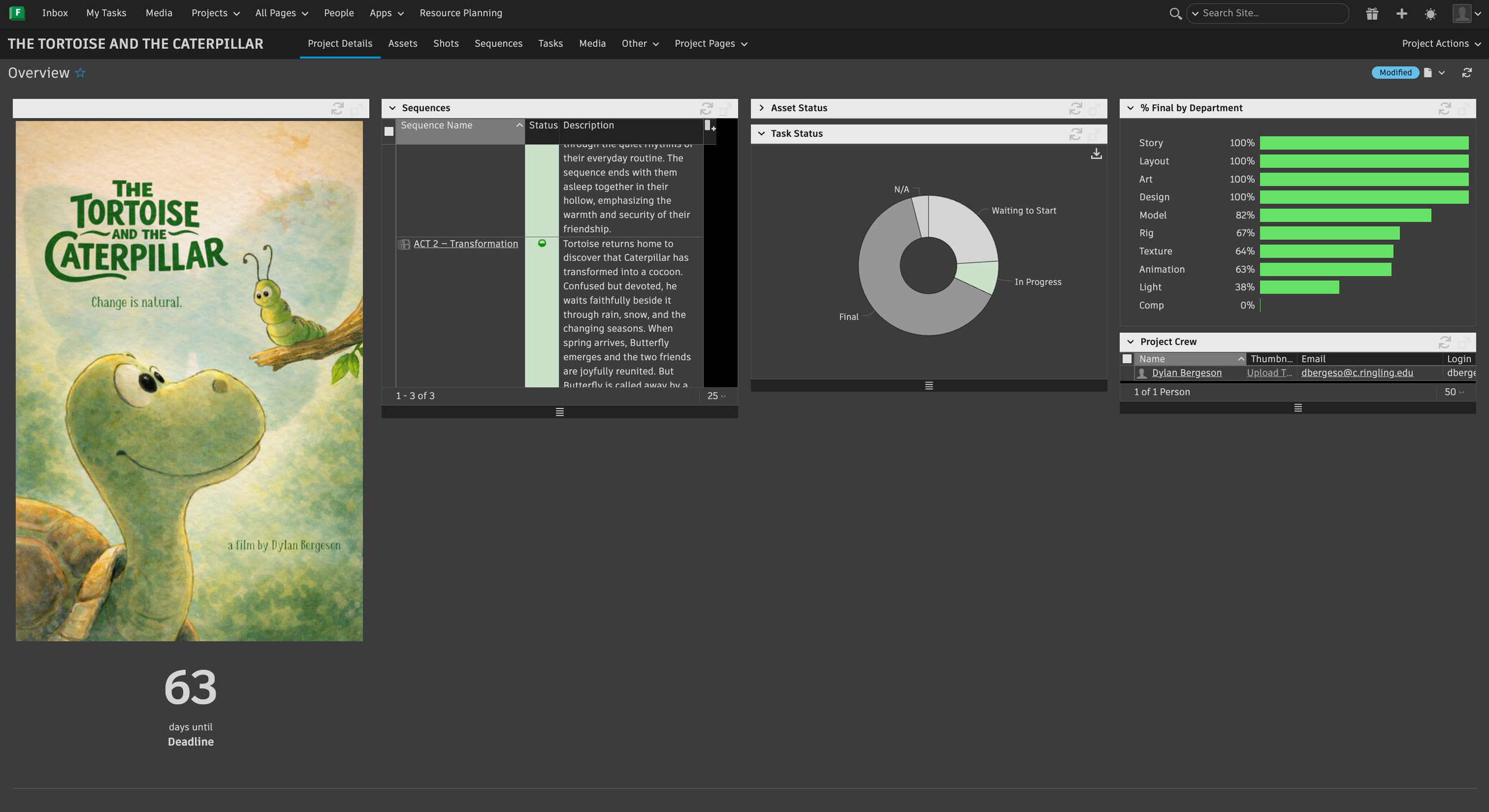Switch to the Shots tab

click(x=446, y=44)
